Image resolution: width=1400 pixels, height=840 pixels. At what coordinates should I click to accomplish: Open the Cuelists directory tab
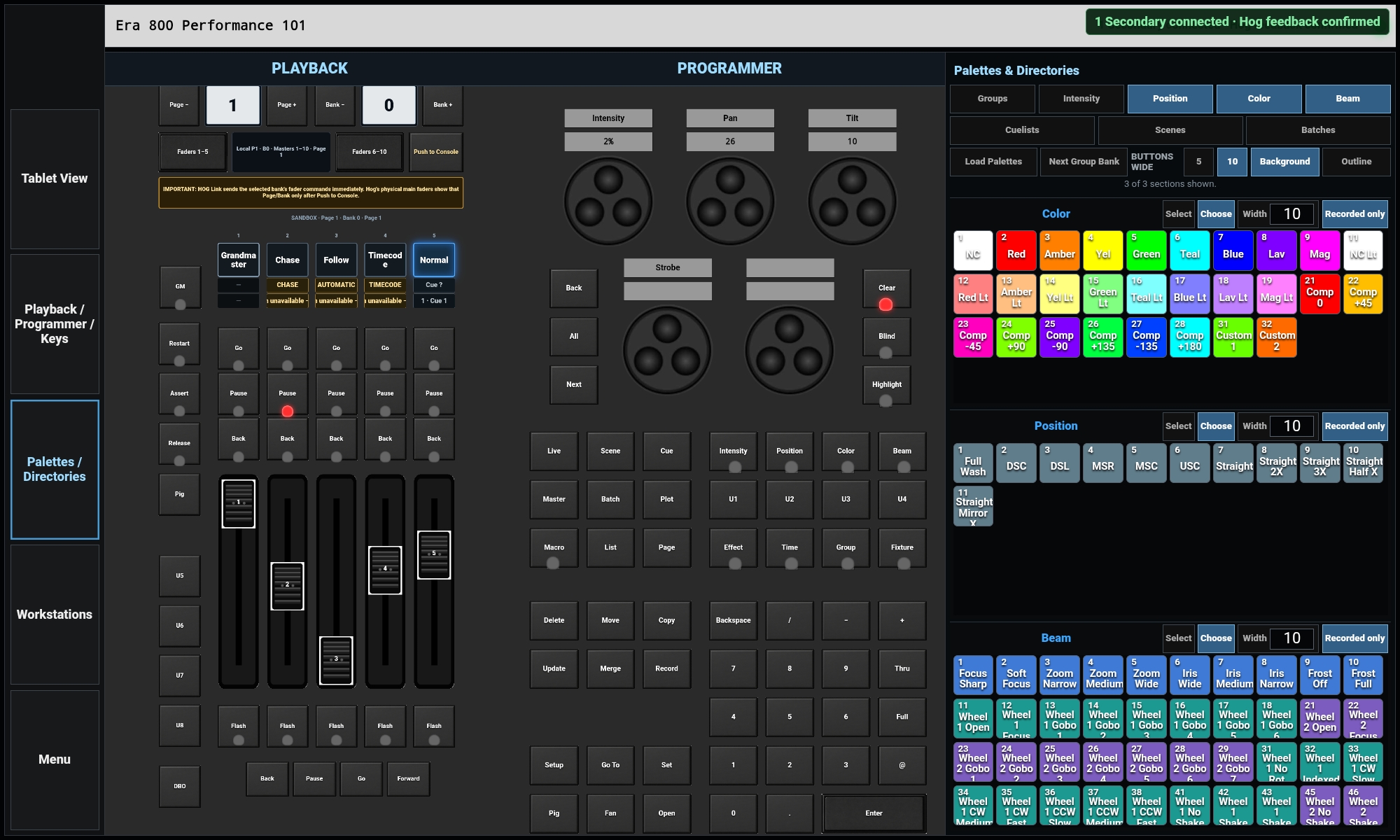pos(1022,130)
